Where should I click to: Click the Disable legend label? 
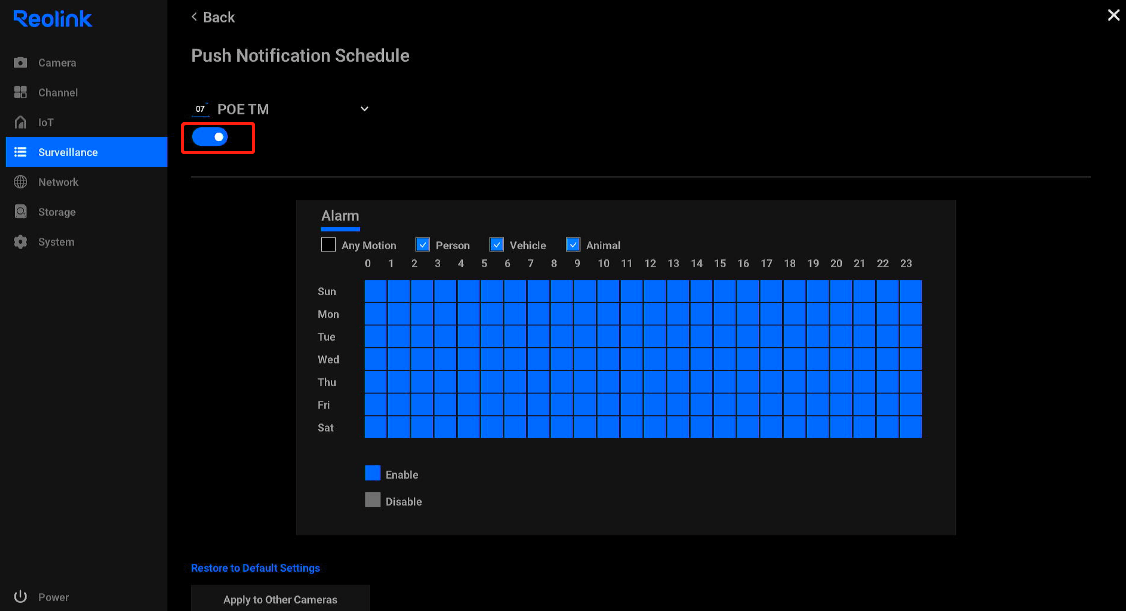404,502
